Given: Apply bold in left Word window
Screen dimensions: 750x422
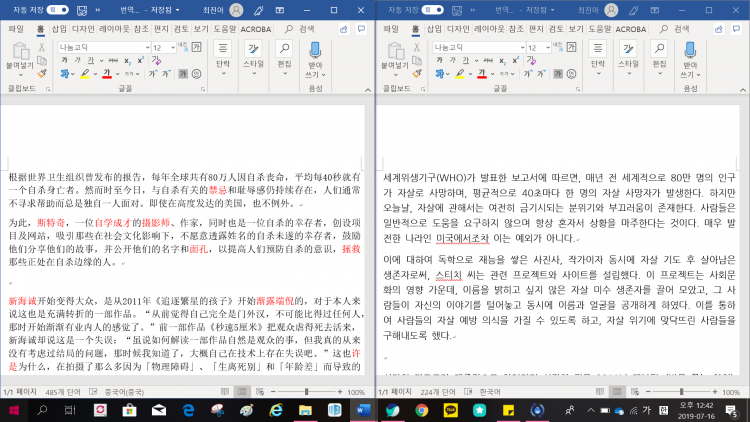Looking at the screenshot, I should [x=65, y=60].
